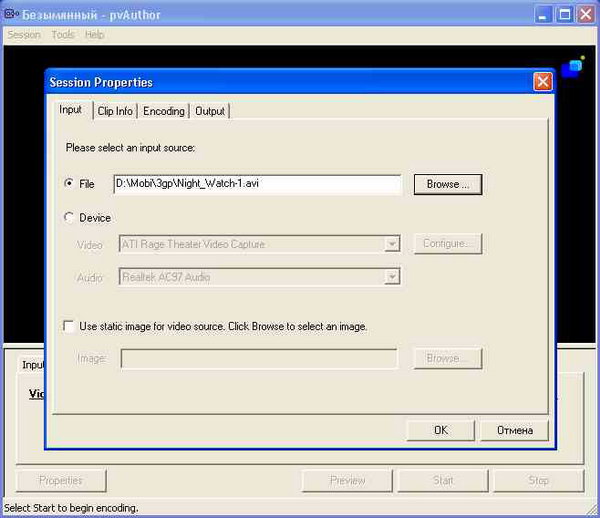The width and height of the screenshot is (600, 518).
Task: Minimize the pvAuthor window
Action: click(x=543, y=15)
